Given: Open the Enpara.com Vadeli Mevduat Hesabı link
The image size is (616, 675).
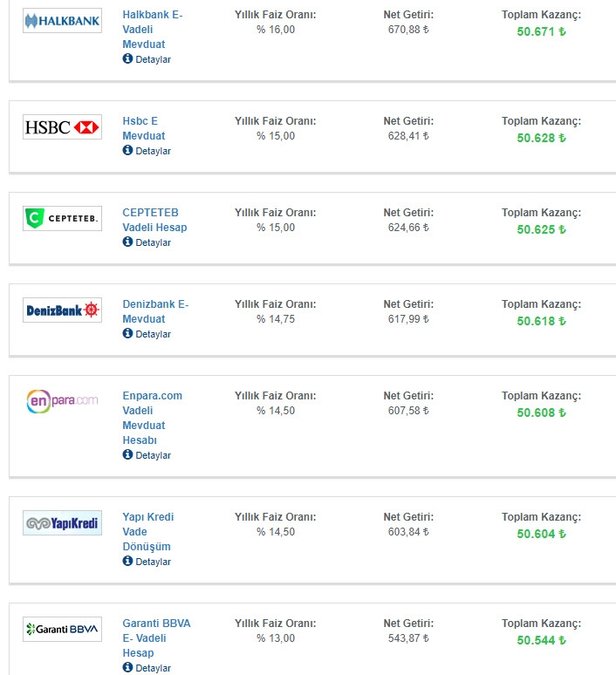Looking at the screenshot, I should click(x=152, y=417).
